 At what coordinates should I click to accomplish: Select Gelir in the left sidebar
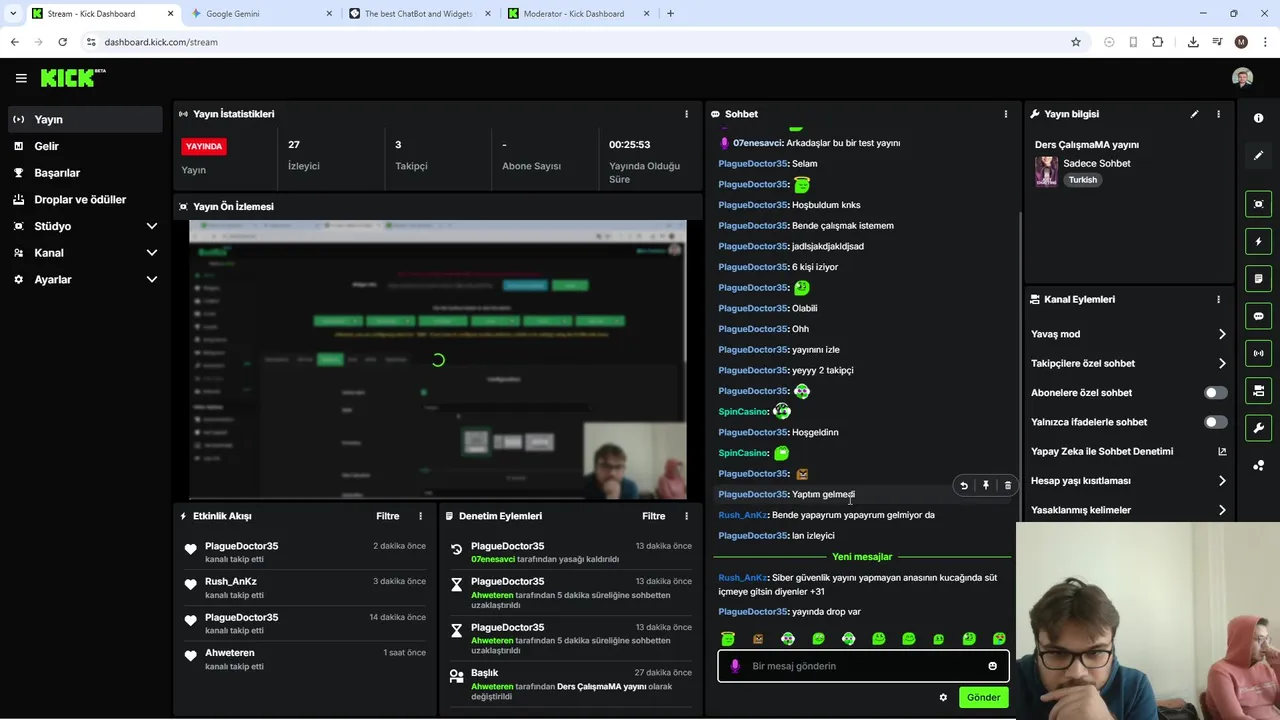[85, 146]
